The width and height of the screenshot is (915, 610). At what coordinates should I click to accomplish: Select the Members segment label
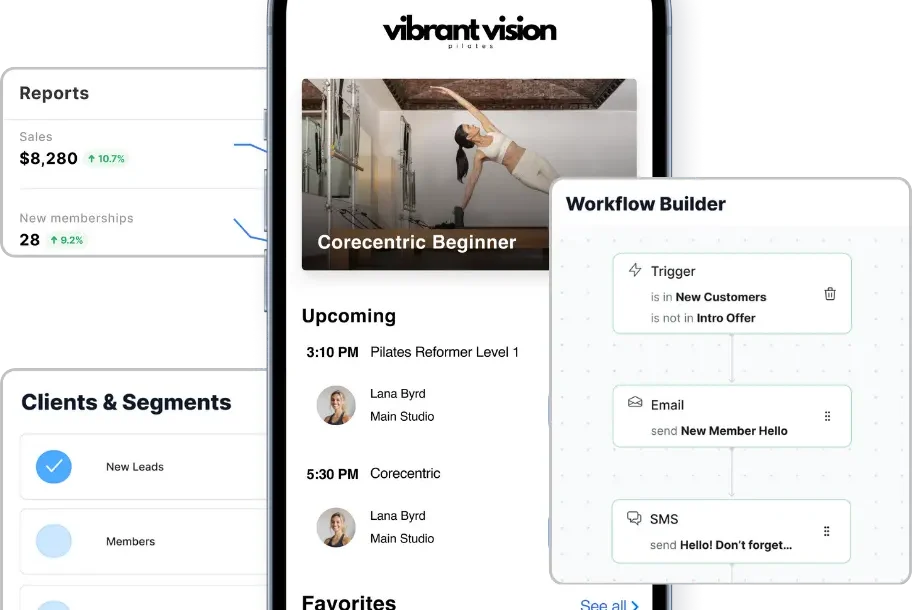131,542
